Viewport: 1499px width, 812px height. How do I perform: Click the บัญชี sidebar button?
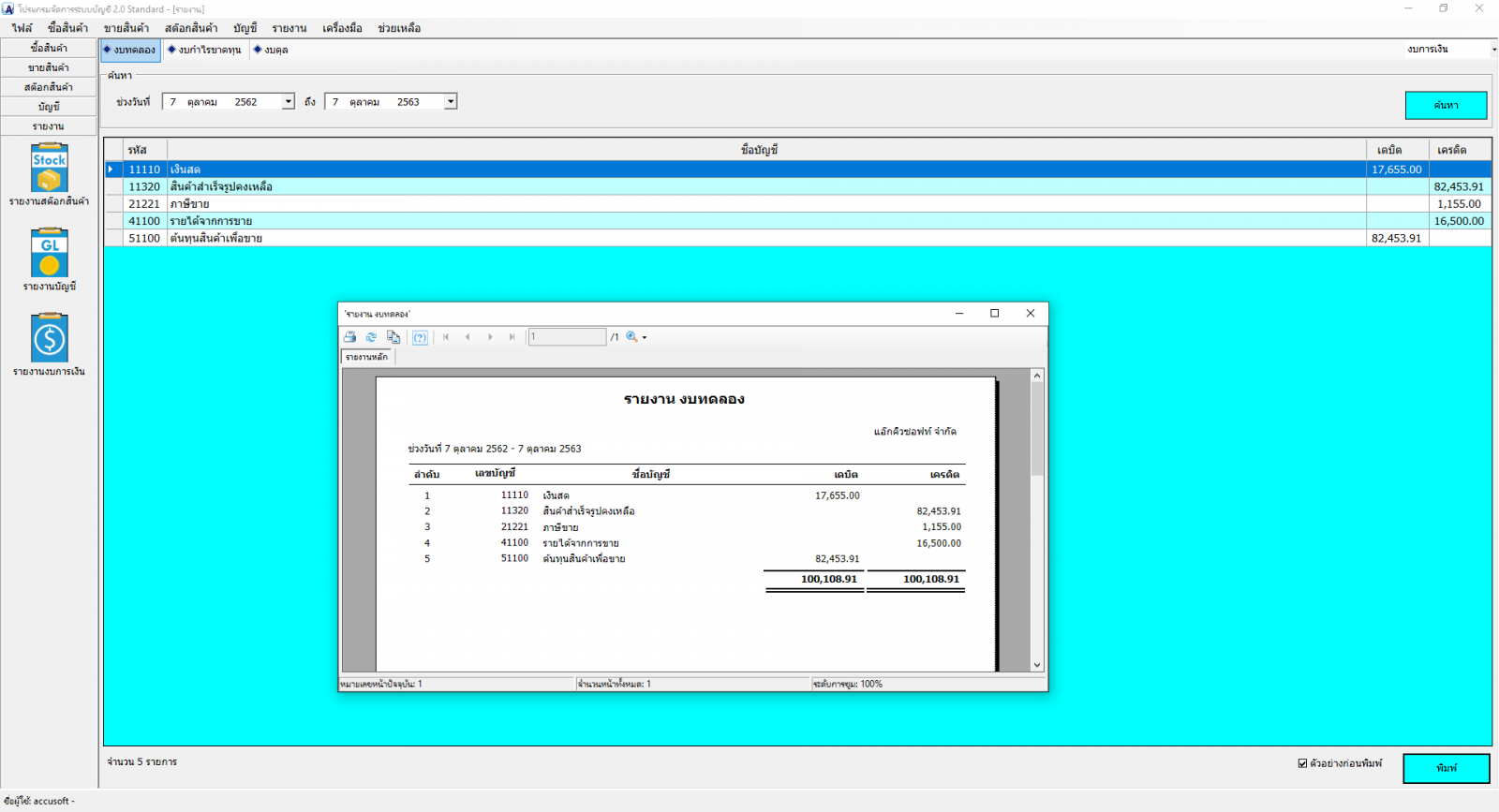click(x=49, y=107)
